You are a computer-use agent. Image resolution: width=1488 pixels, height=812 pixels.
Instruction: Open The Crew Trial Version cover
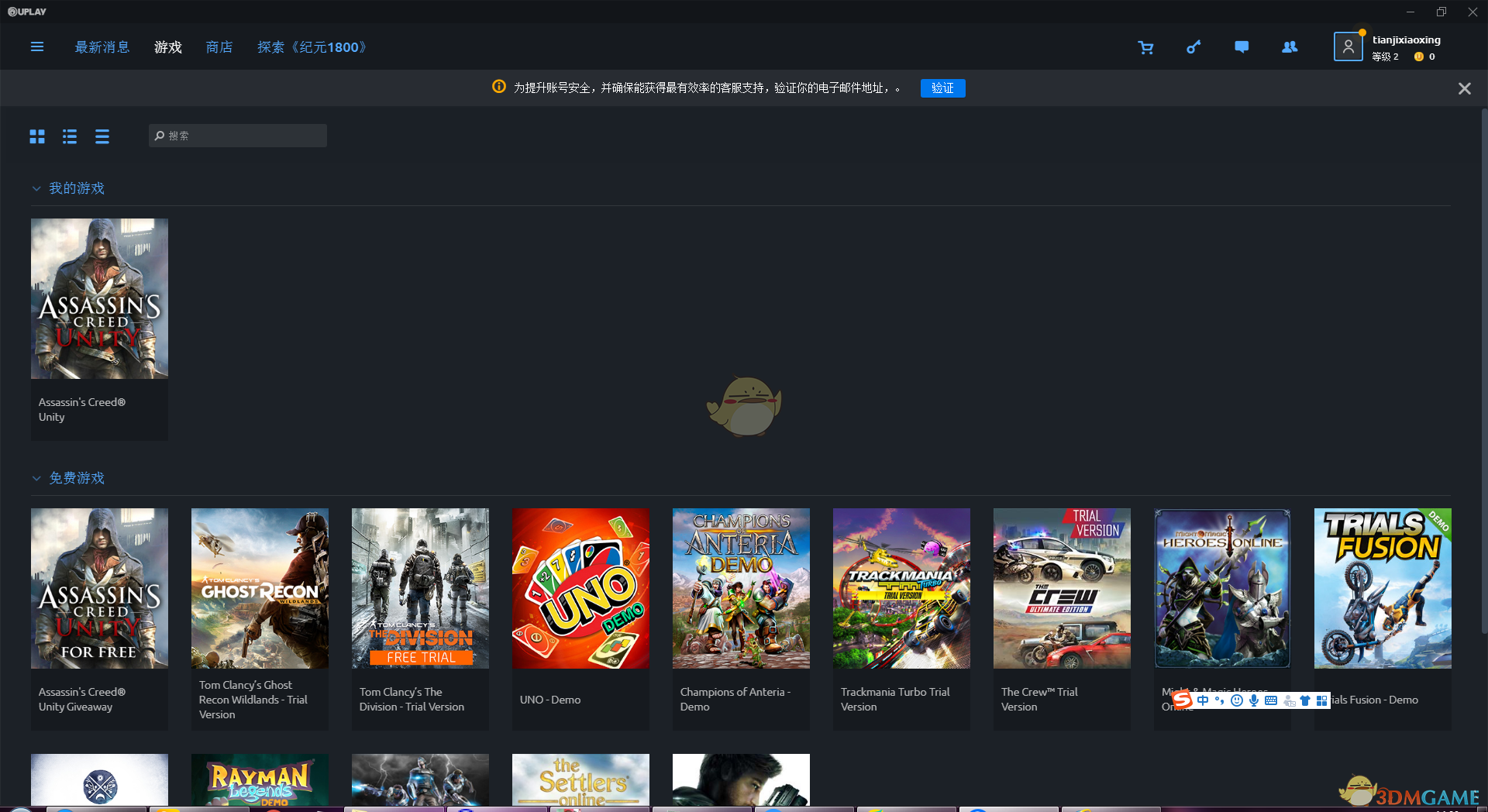1062,588
